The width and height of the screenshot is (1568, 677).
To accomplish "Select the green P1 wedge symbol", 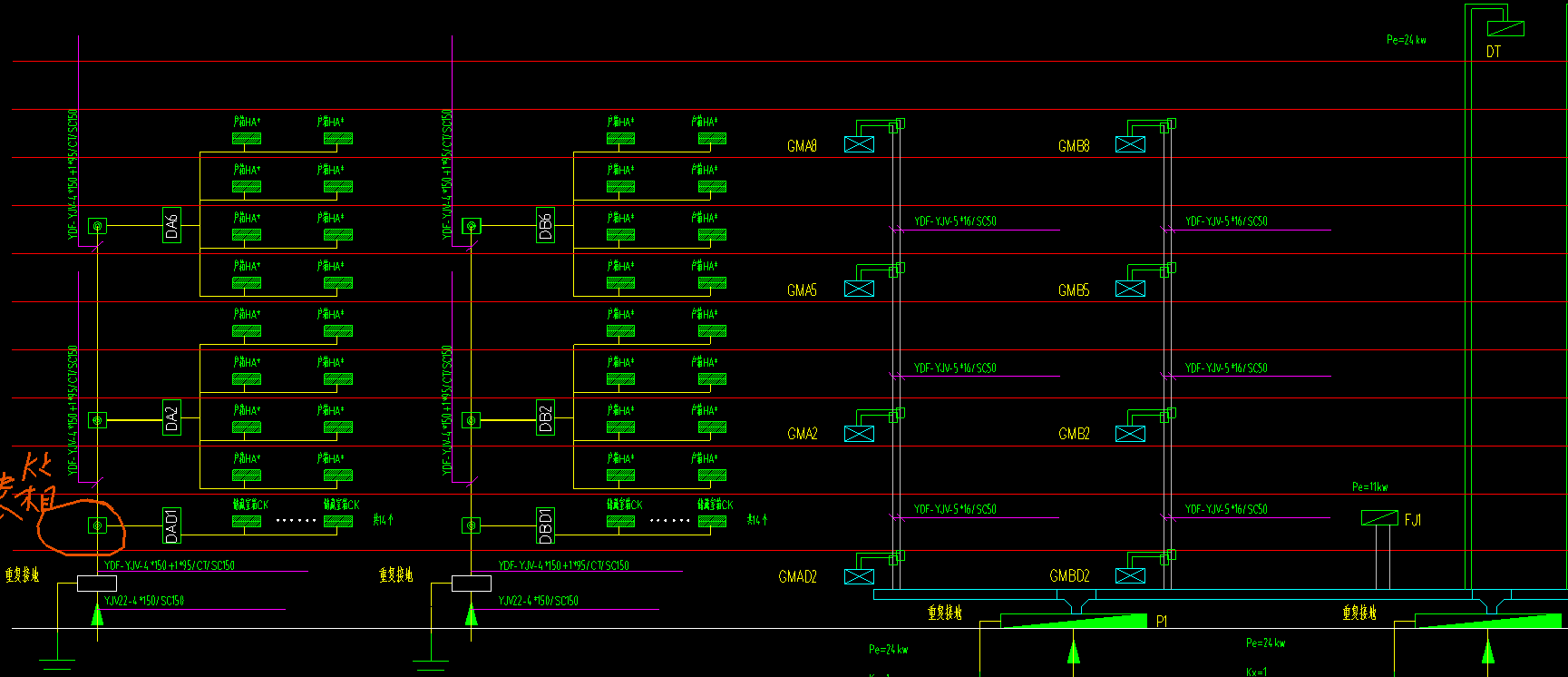I will (1074, 621).
